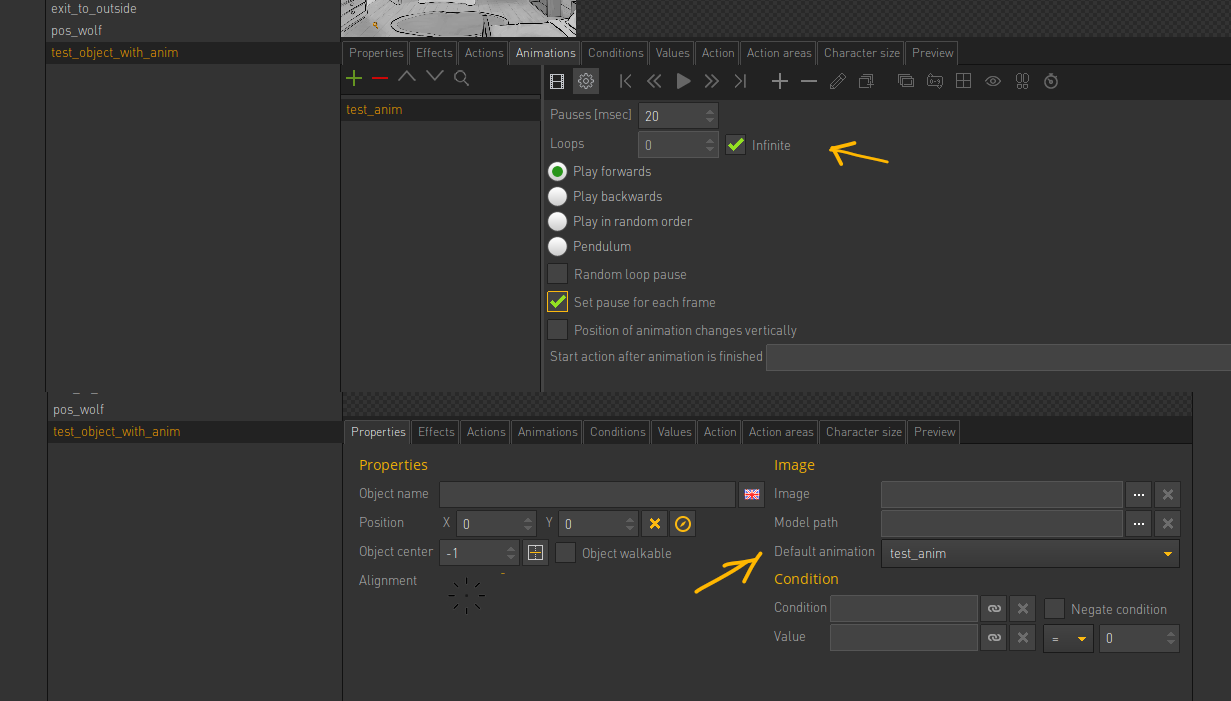Click the green plus to add an animation
Image resolution: width=1231 pixels, height=701 pixels.
click(x=353, y=78)
